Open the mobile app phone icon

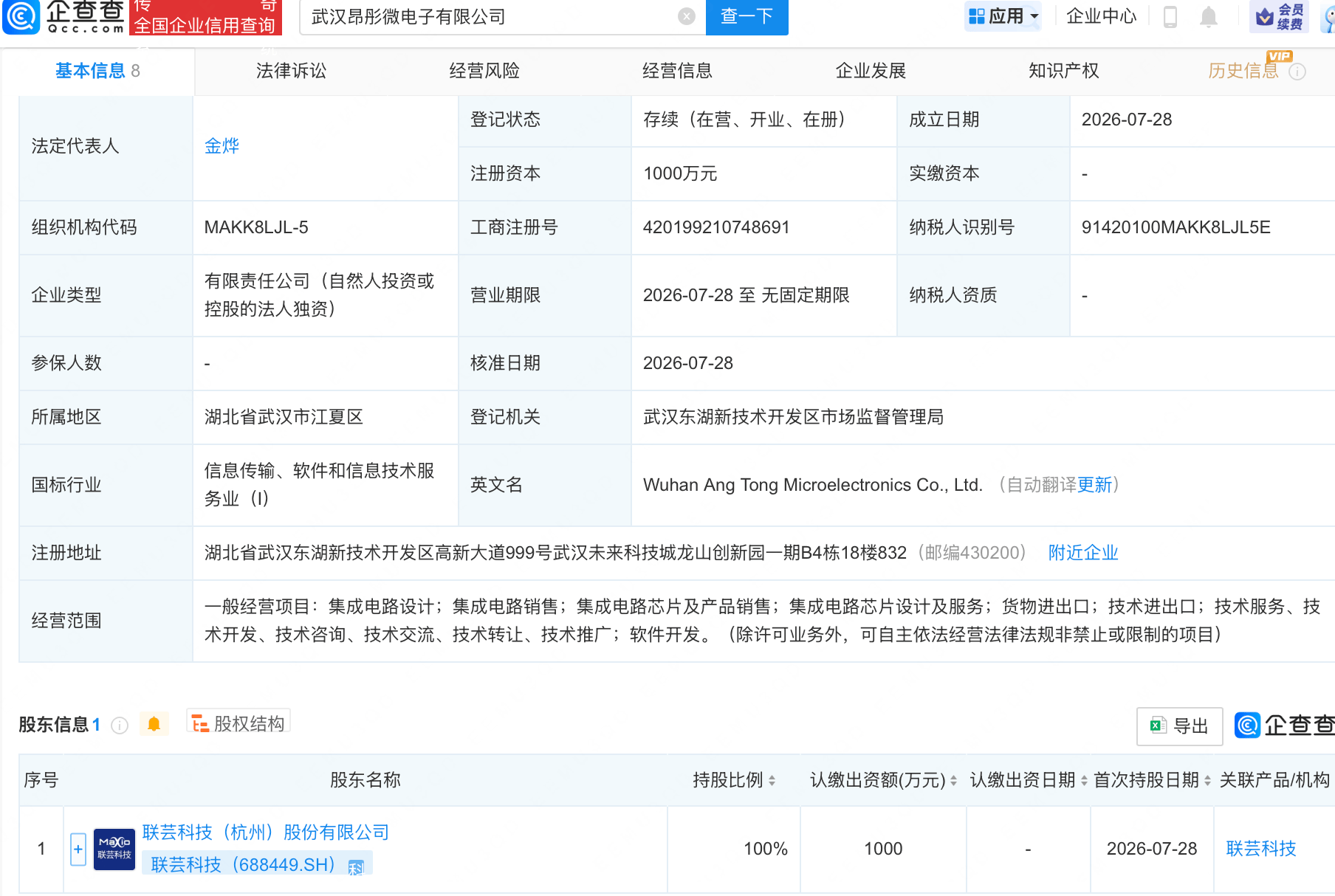(x=1170, y=16)
